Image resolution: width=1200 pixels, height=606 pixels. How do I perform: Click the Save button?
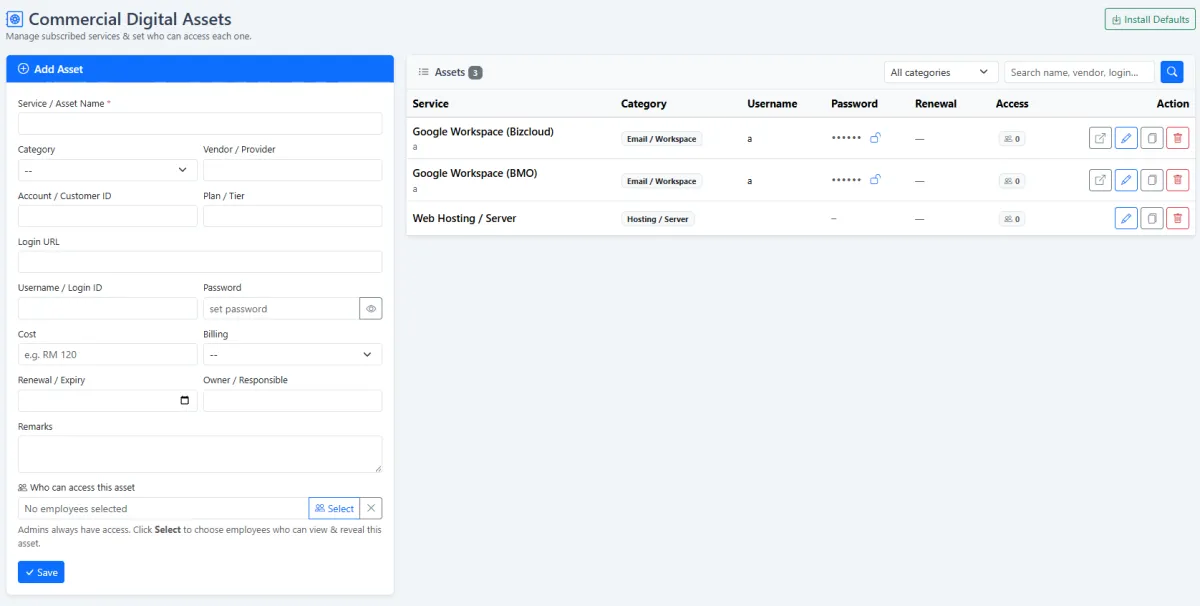point(41,572)
